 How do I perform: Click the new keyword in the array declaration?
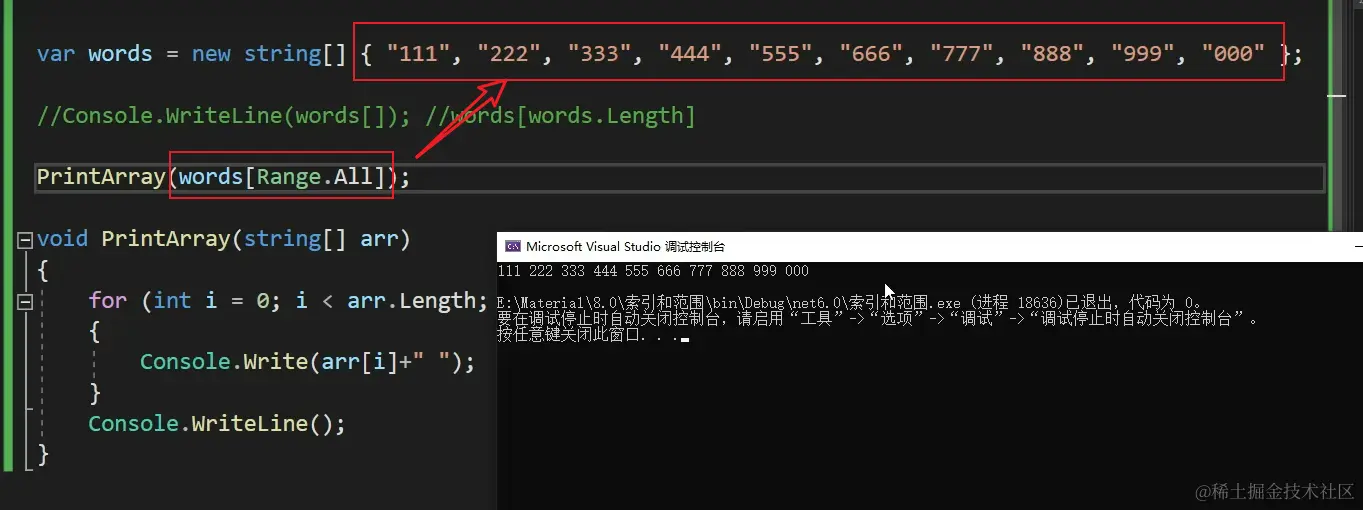(211, 54)
